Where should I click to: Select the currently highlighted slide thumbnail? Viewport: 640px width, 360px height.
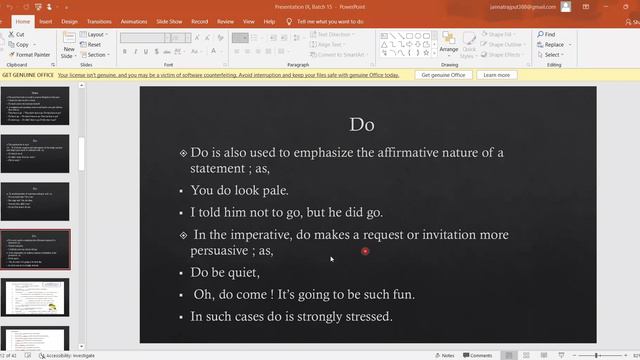(x=35, y=249)
